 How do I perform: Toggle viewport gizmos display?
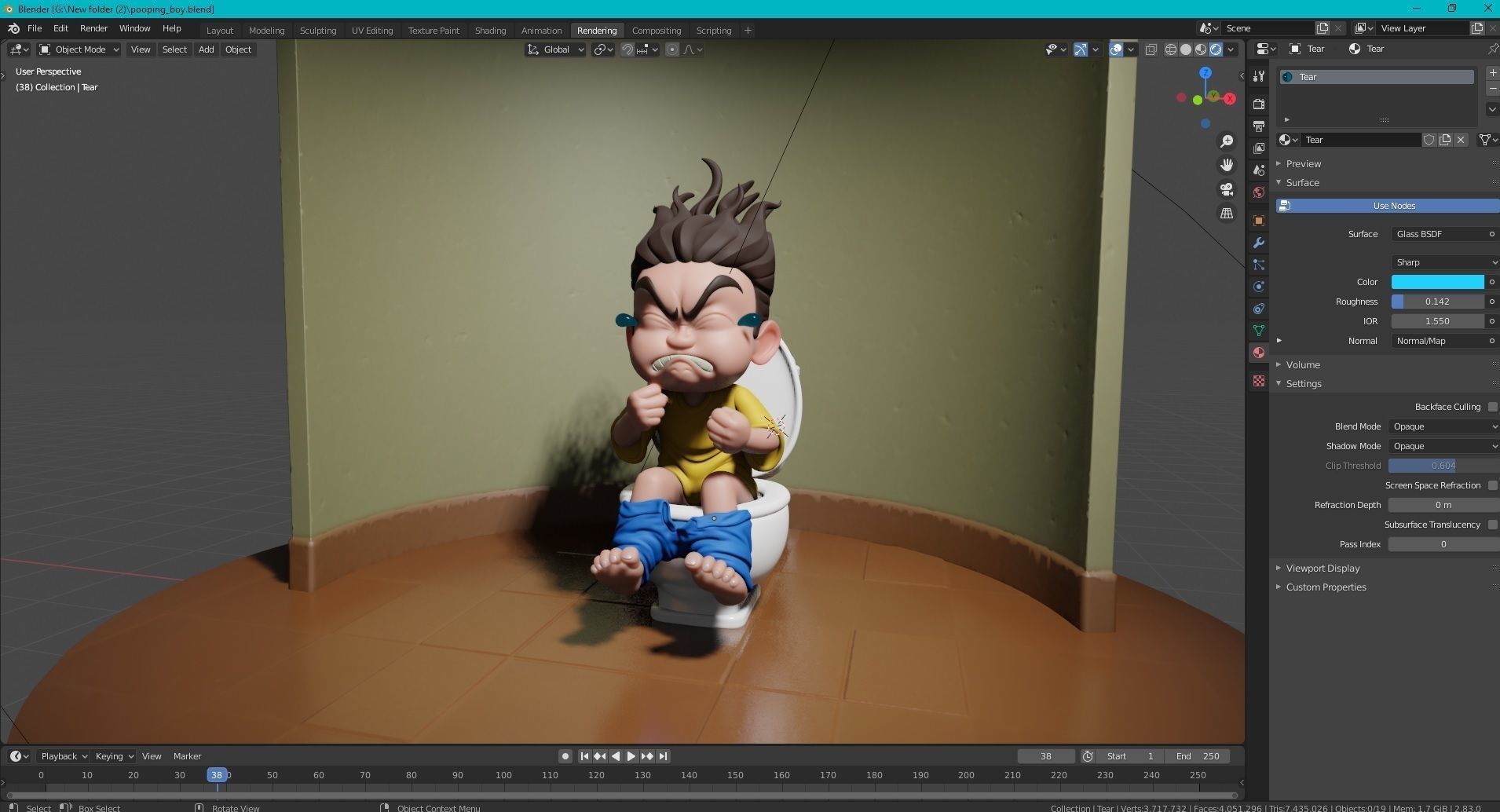coord(1081,49)
